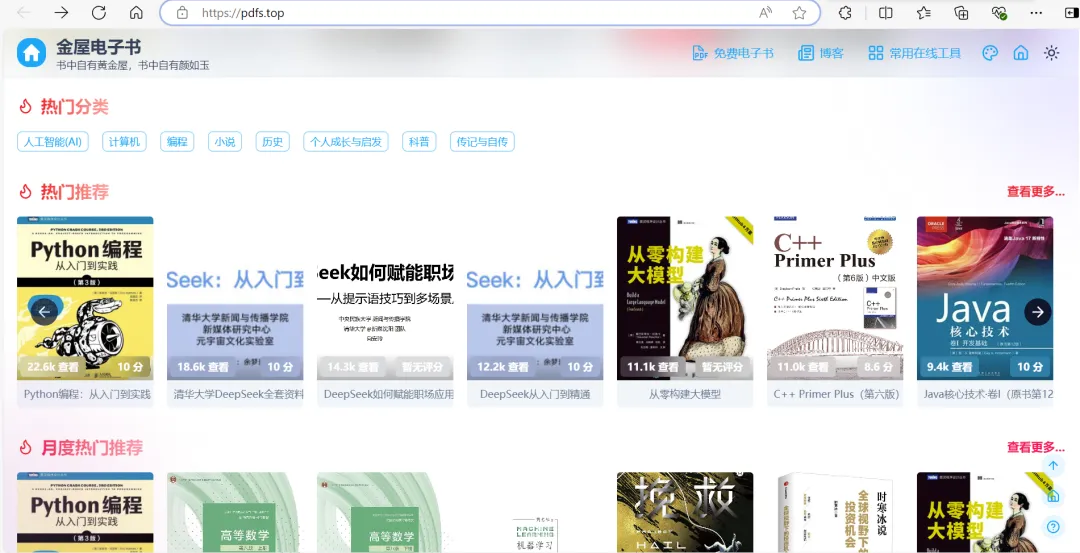Open 免费电子书 menu item
Viewport: 1080px width, 553px height.
coord(733,53)
